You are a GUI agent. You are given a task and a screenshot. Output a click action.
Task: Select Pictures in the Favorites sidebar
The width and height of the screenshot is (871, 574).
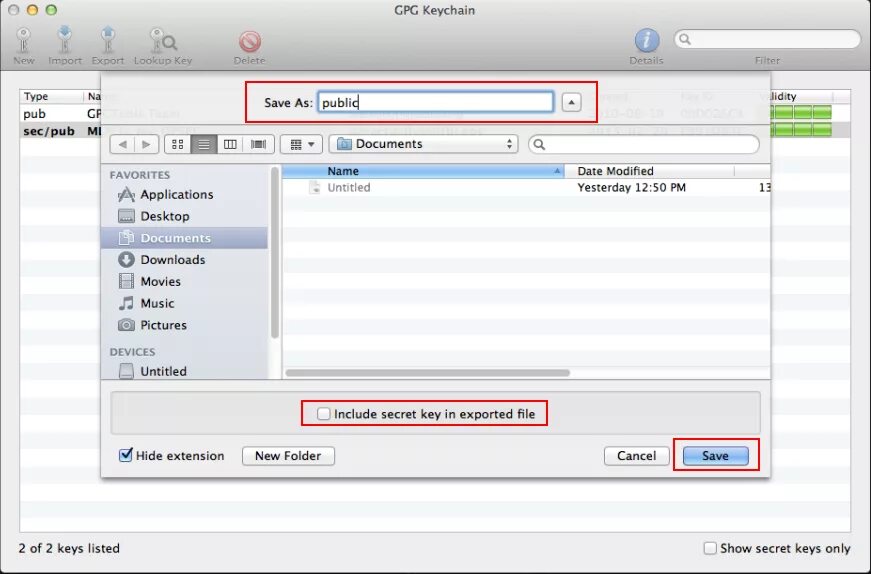pyautogui.click(x=184, y=325)
